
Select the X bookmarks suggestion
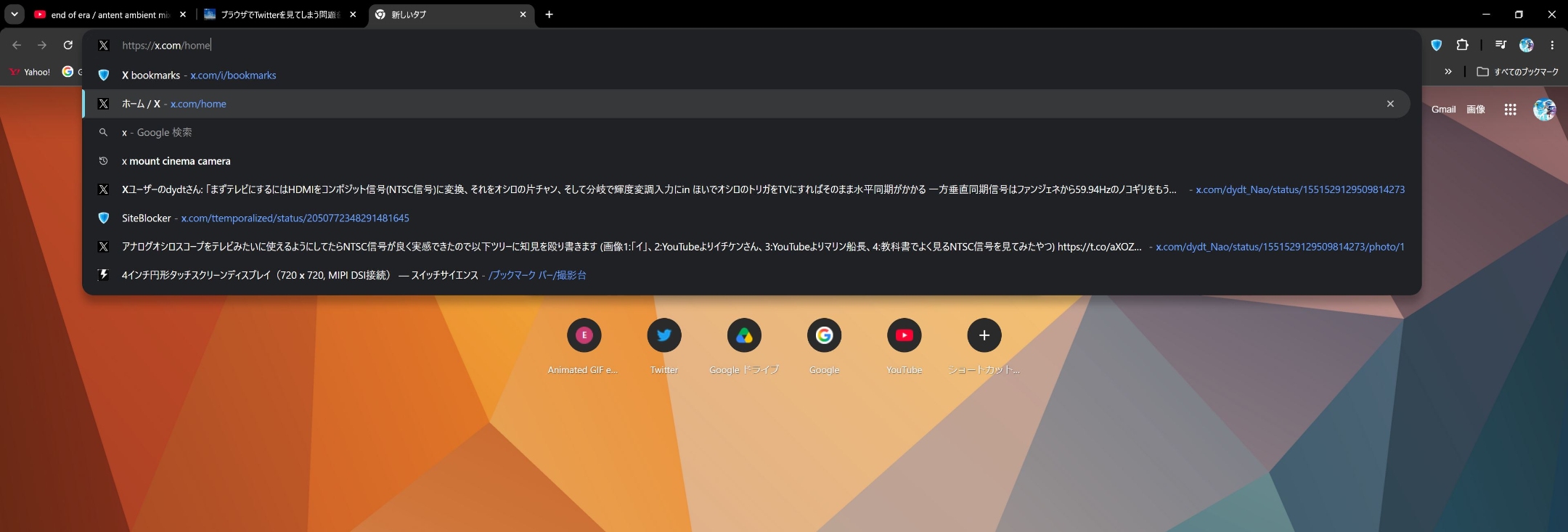(746, 75)
